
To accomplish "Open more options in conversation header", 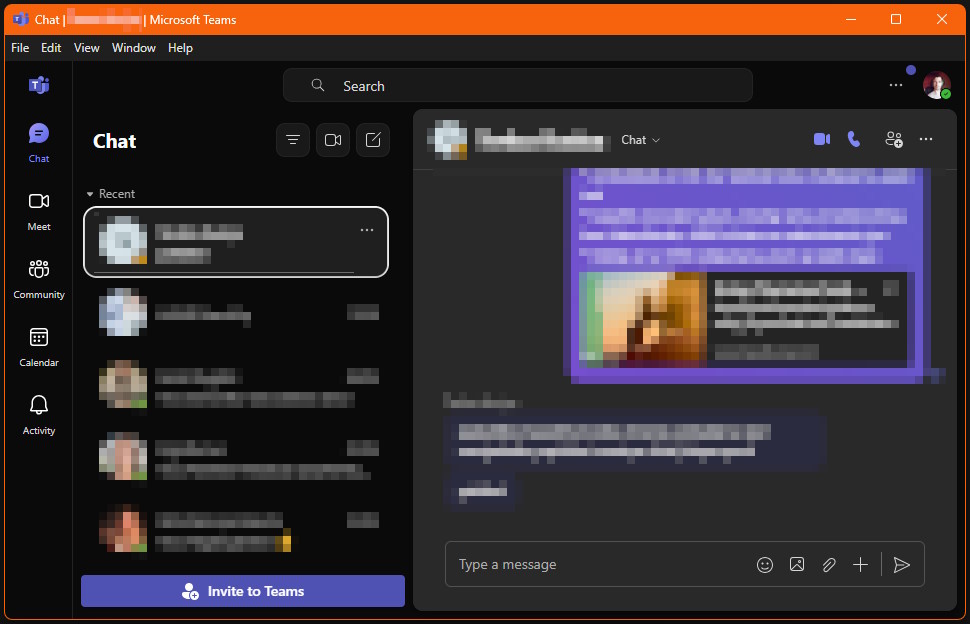I will [925, 139].
